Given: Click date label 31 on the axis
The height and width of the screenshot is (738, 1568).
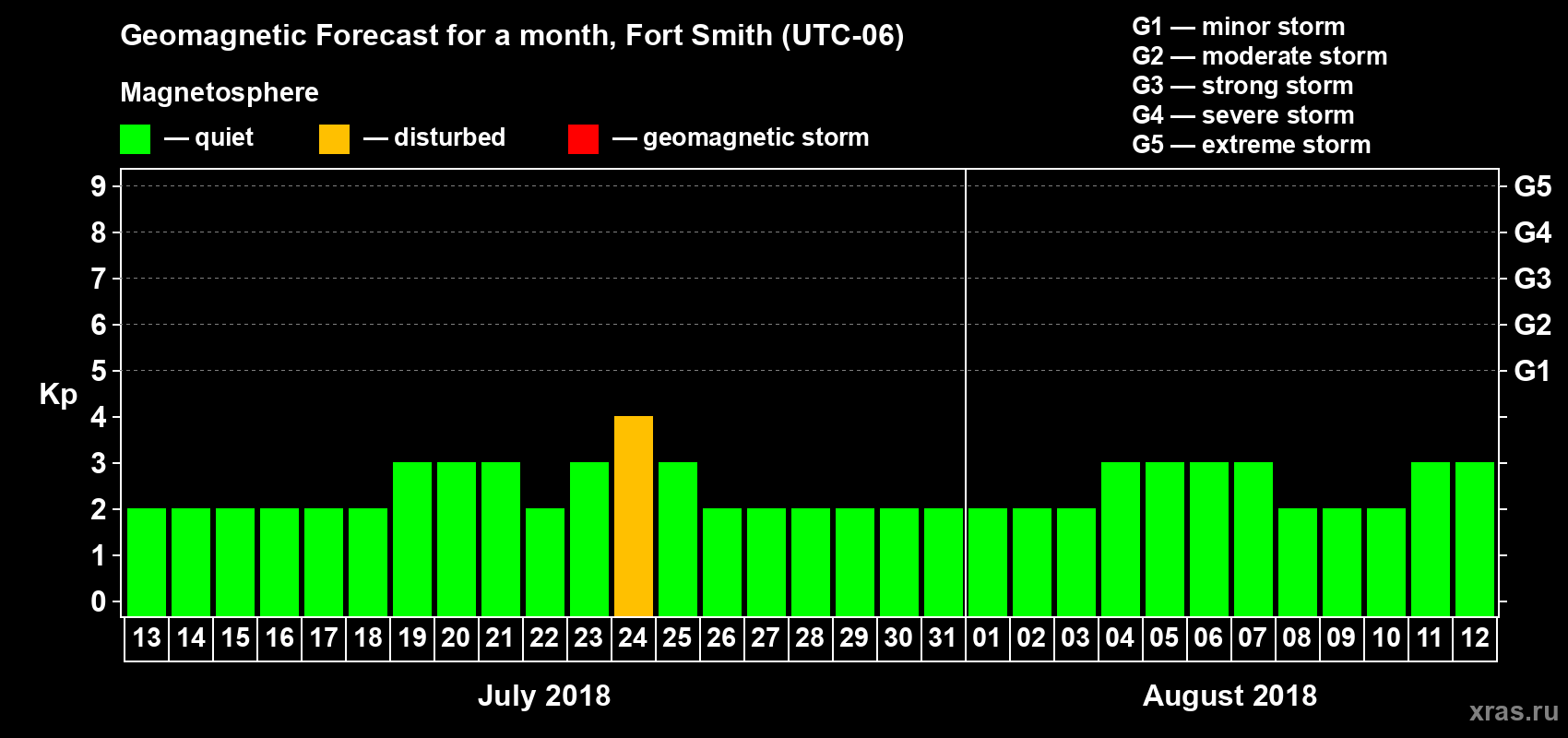Looking at the screenshot, I should [x=943, y=638].
